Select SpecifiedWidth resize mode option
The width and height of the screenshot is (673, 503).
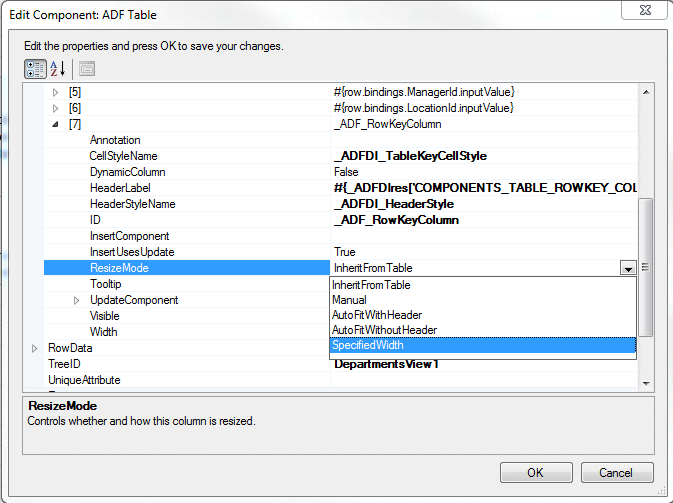pyautogui.click(x=483, y=345)
